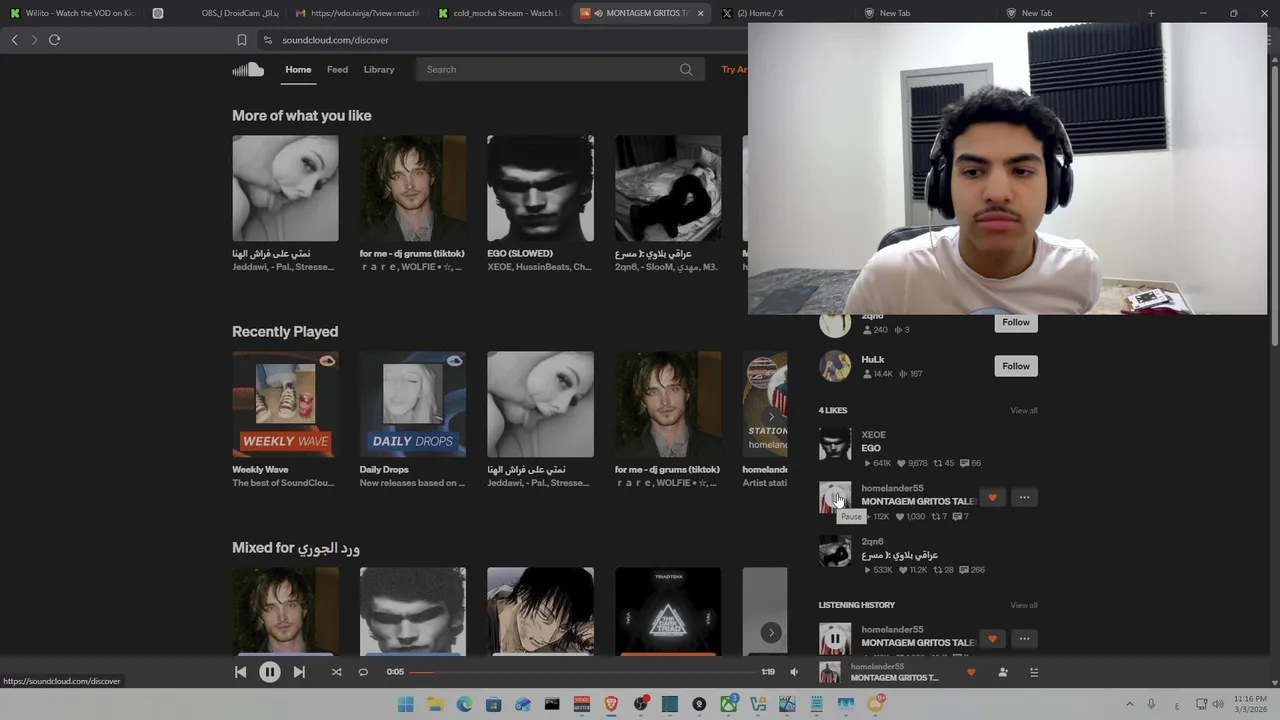Open a new browser tab

pos(1151,13)
